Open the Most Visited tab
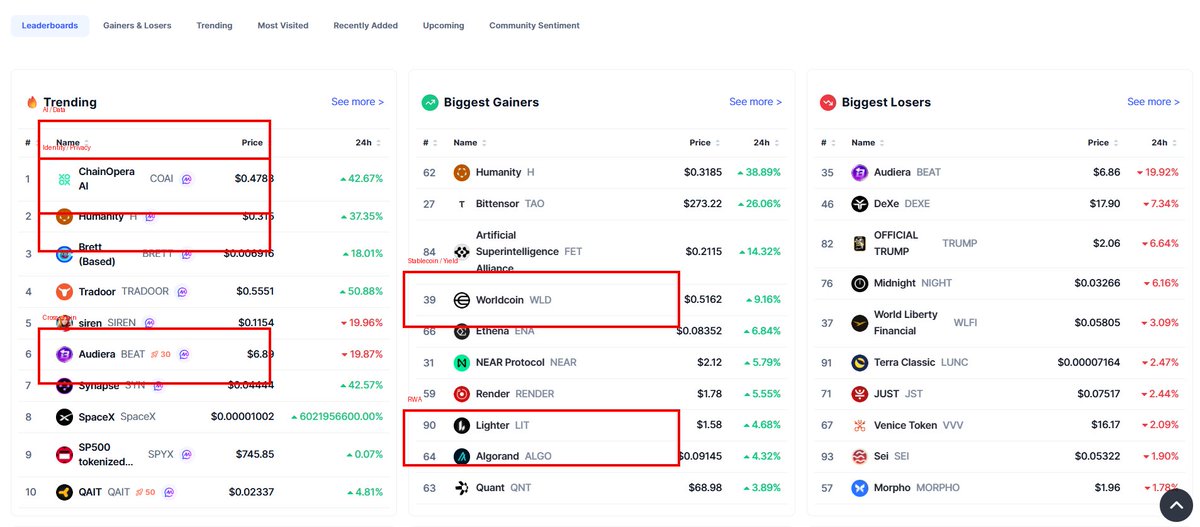The image size is (1200, 527). pyautogui.click(x=283, y=25)
